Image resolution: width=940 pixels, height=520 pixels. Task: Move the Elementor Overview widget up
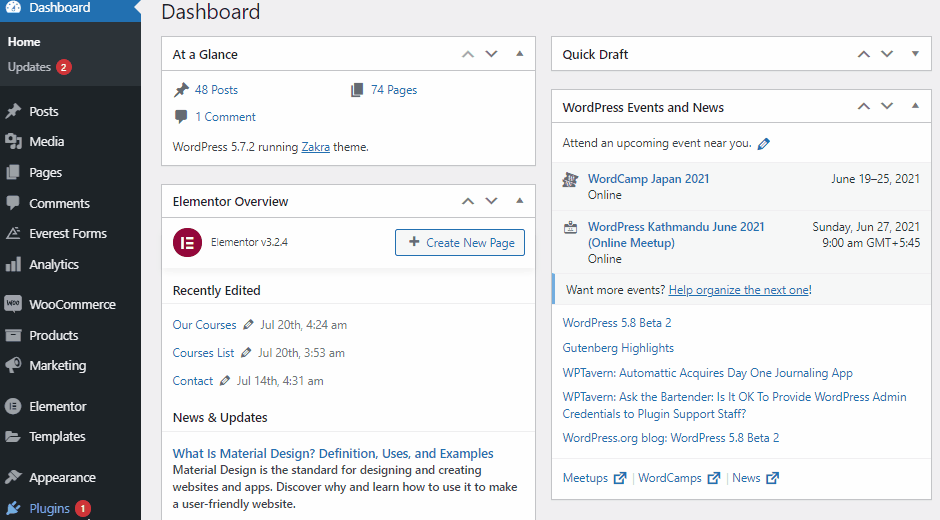467,201
